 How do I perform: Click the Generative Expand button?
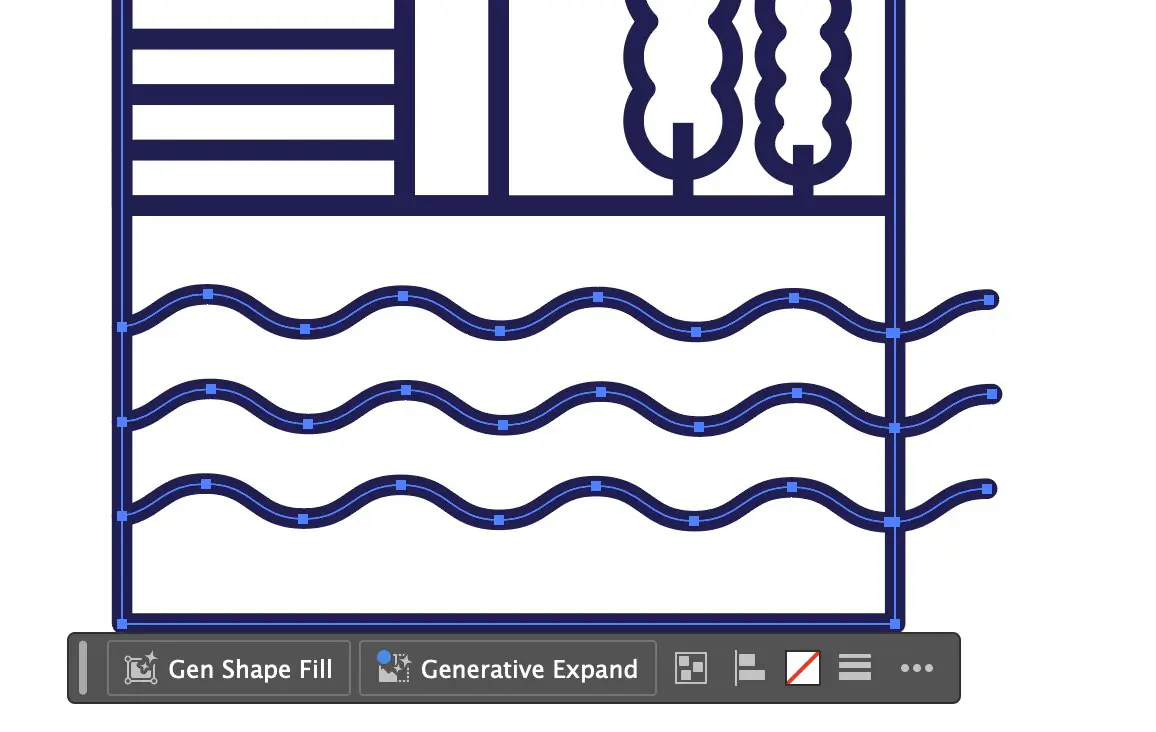[x=507, y=668]
